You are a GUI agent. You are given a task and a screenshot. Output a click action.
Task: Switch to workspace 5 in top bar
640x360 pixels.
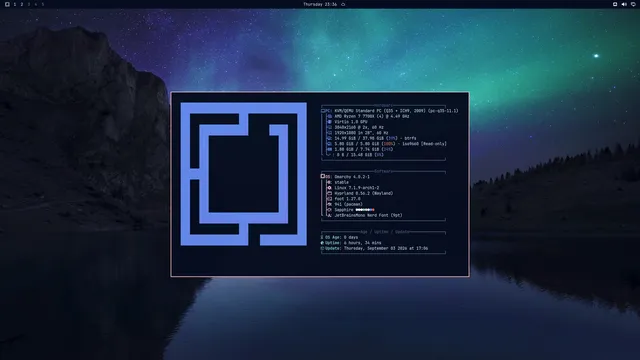[x=42, y=4]
